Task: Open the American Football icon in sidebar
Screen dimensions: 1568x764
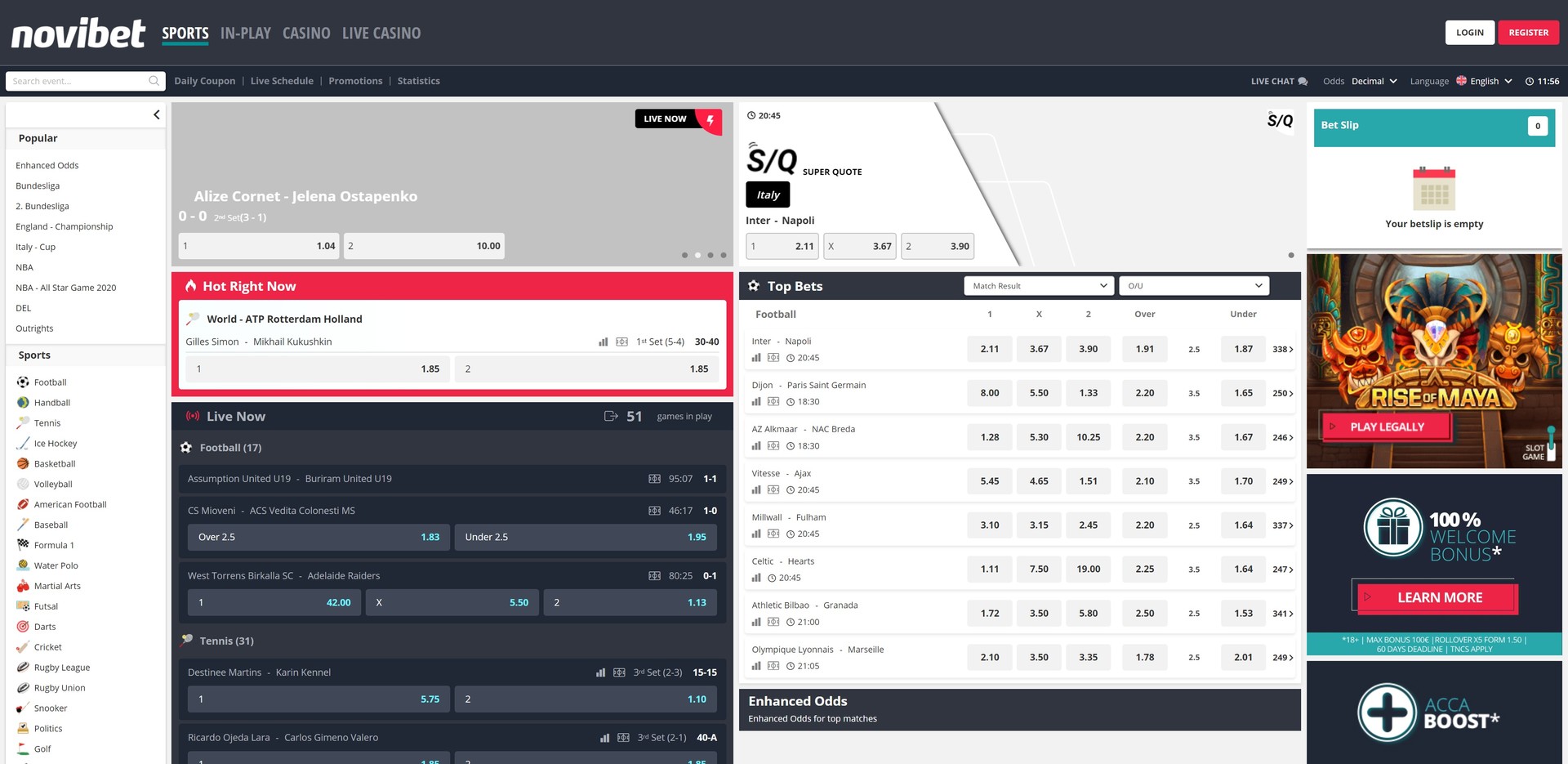Action: tap(23, 505)
